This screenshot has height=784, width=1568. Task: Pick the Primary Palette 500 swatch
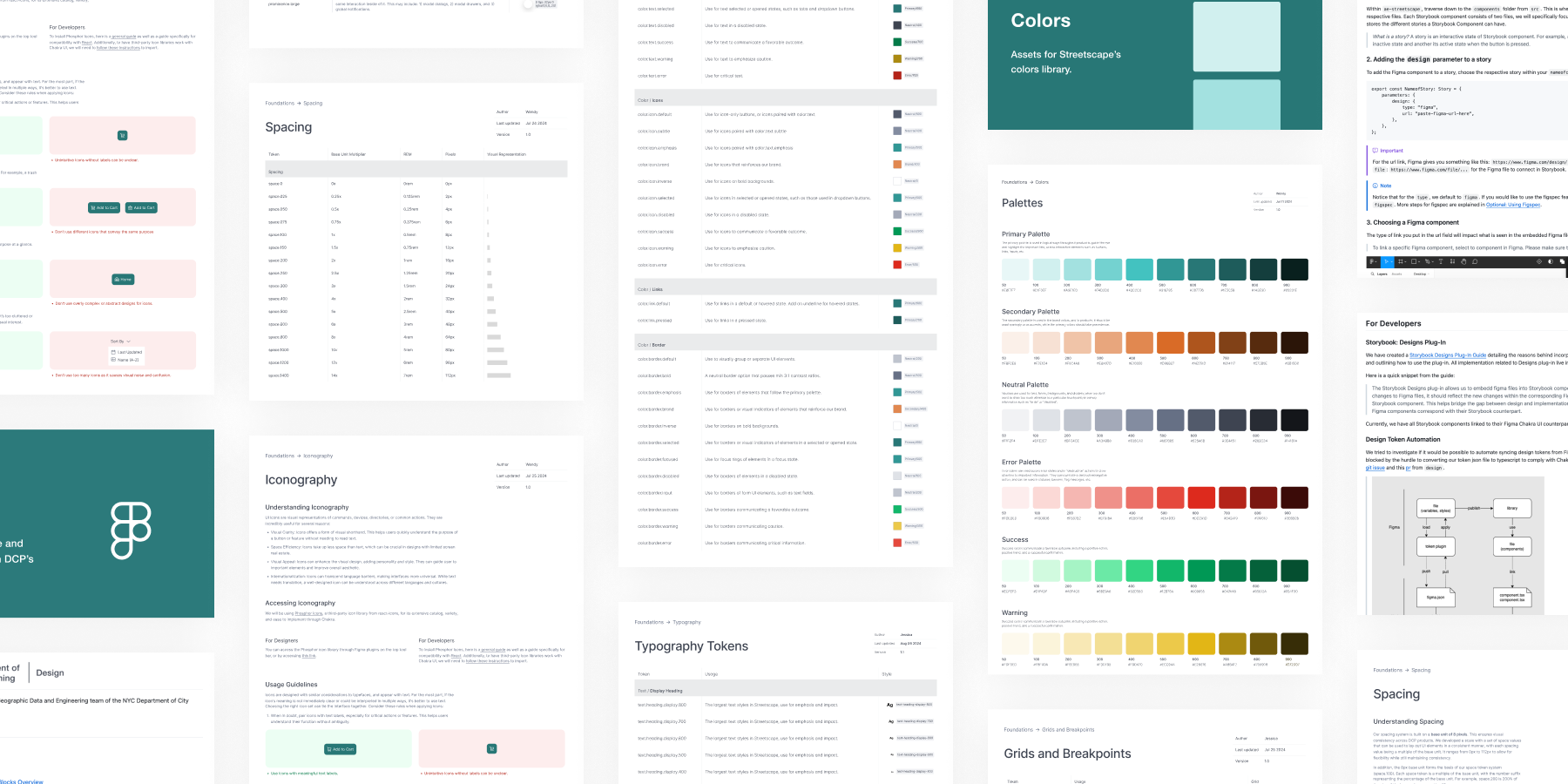coord(1170,269)
